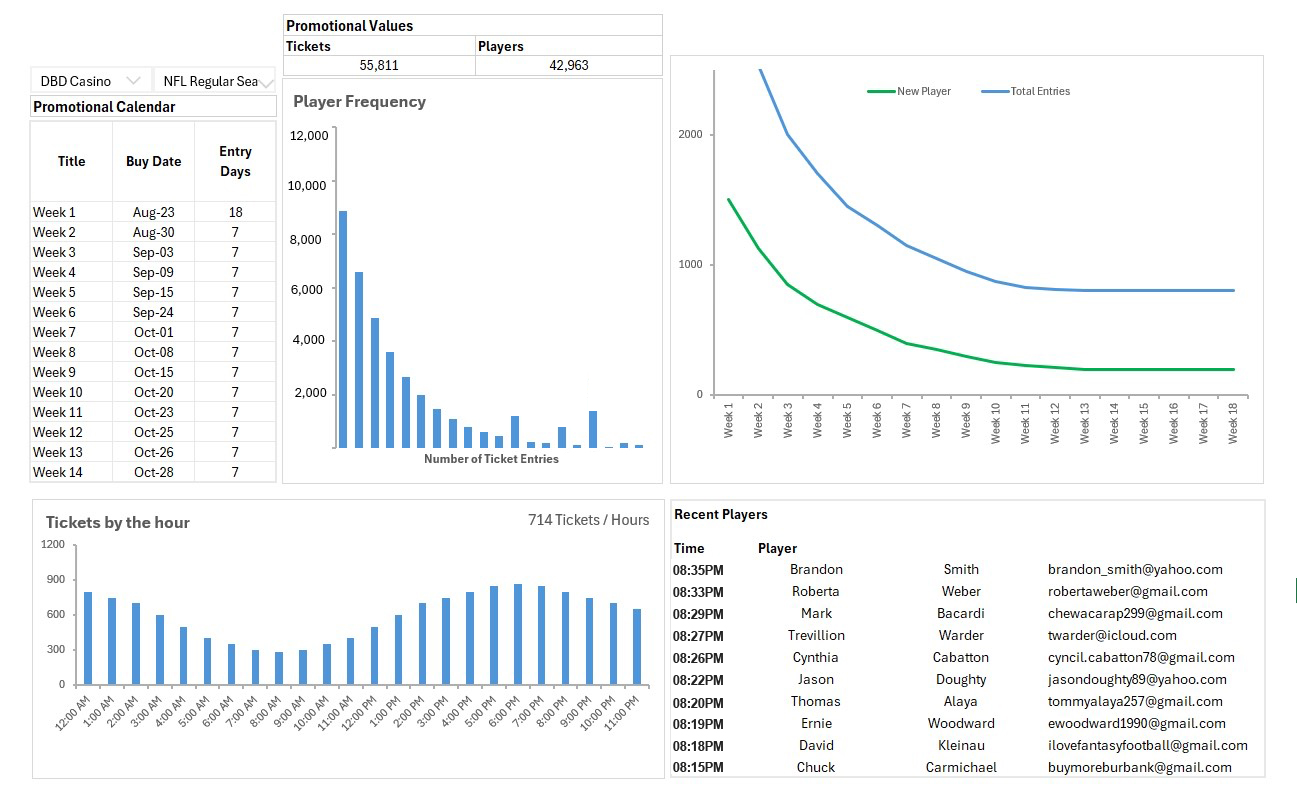Select the Week 1 calendar row title
The height and width of the screenshot is (789, 1297).
[54, 212]
